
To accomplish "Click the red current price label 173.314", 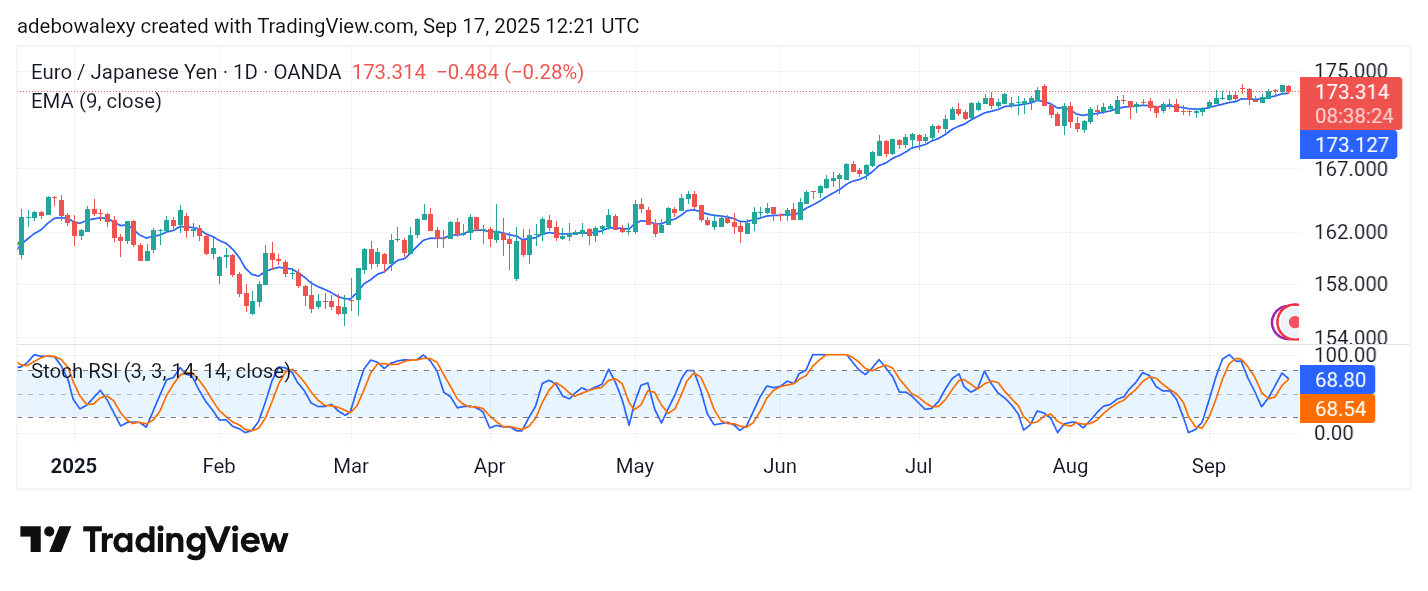I will [1352, 93].
